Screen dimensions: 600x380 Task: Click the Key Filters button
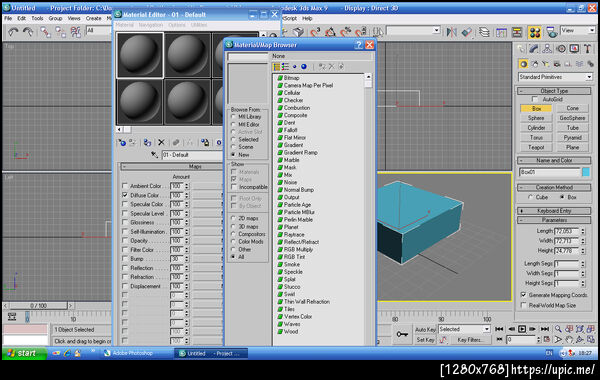[470, 340]
